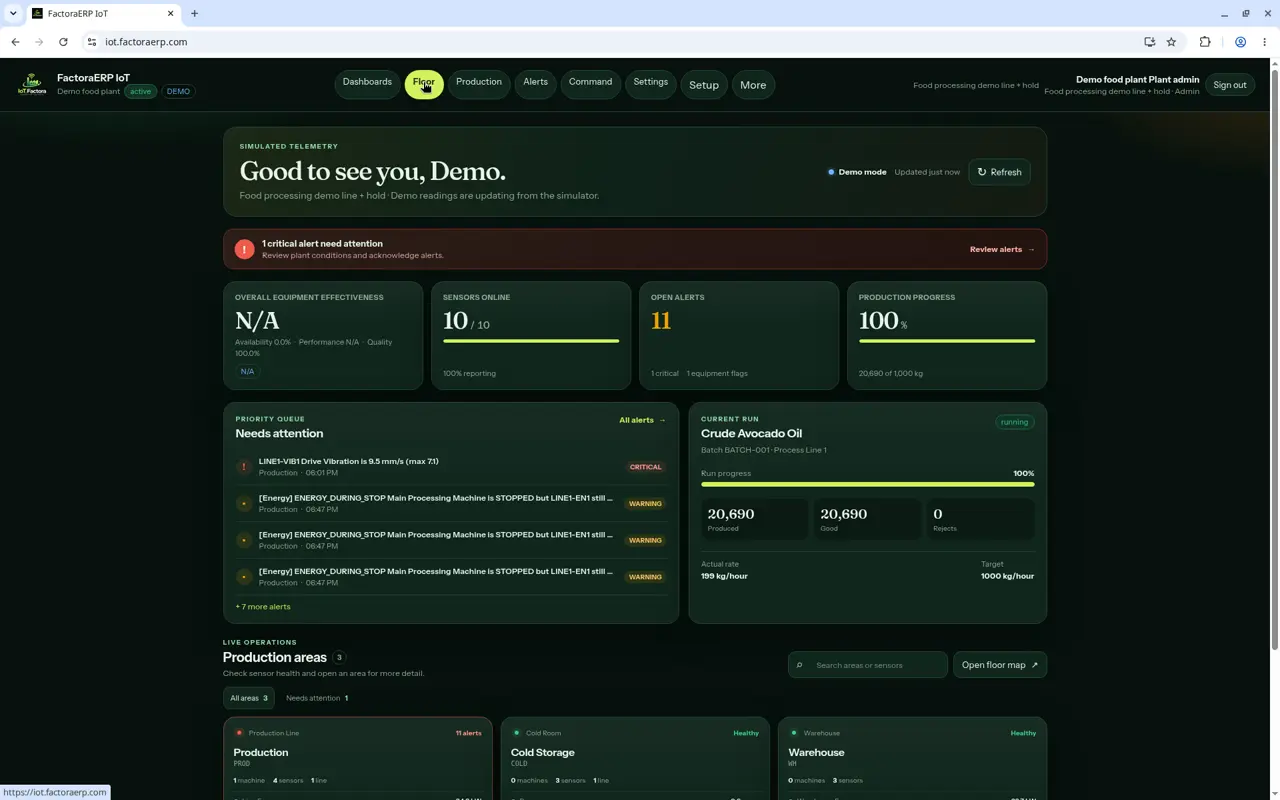This screenshot has height=800, width=1280.
Task: Click the red critical alert banner icon
Action: click(244, 249)
